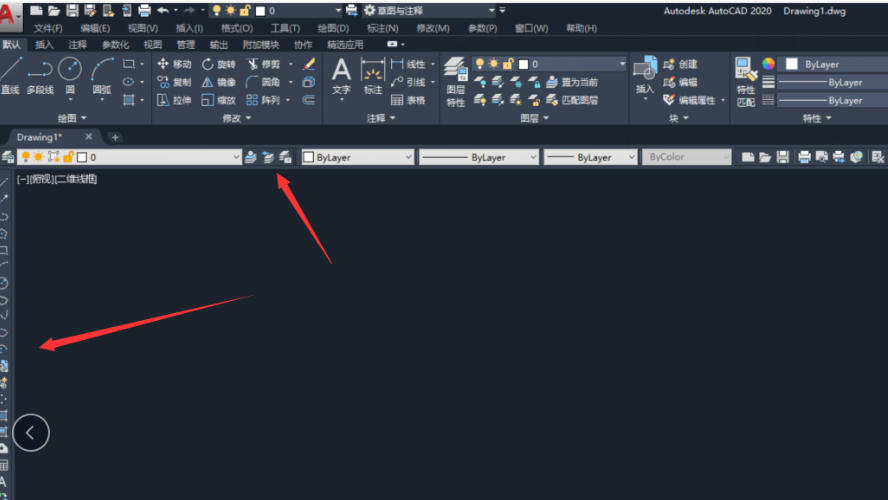Open the toolbar linetype ByLayer dropdown

(533, 157)
